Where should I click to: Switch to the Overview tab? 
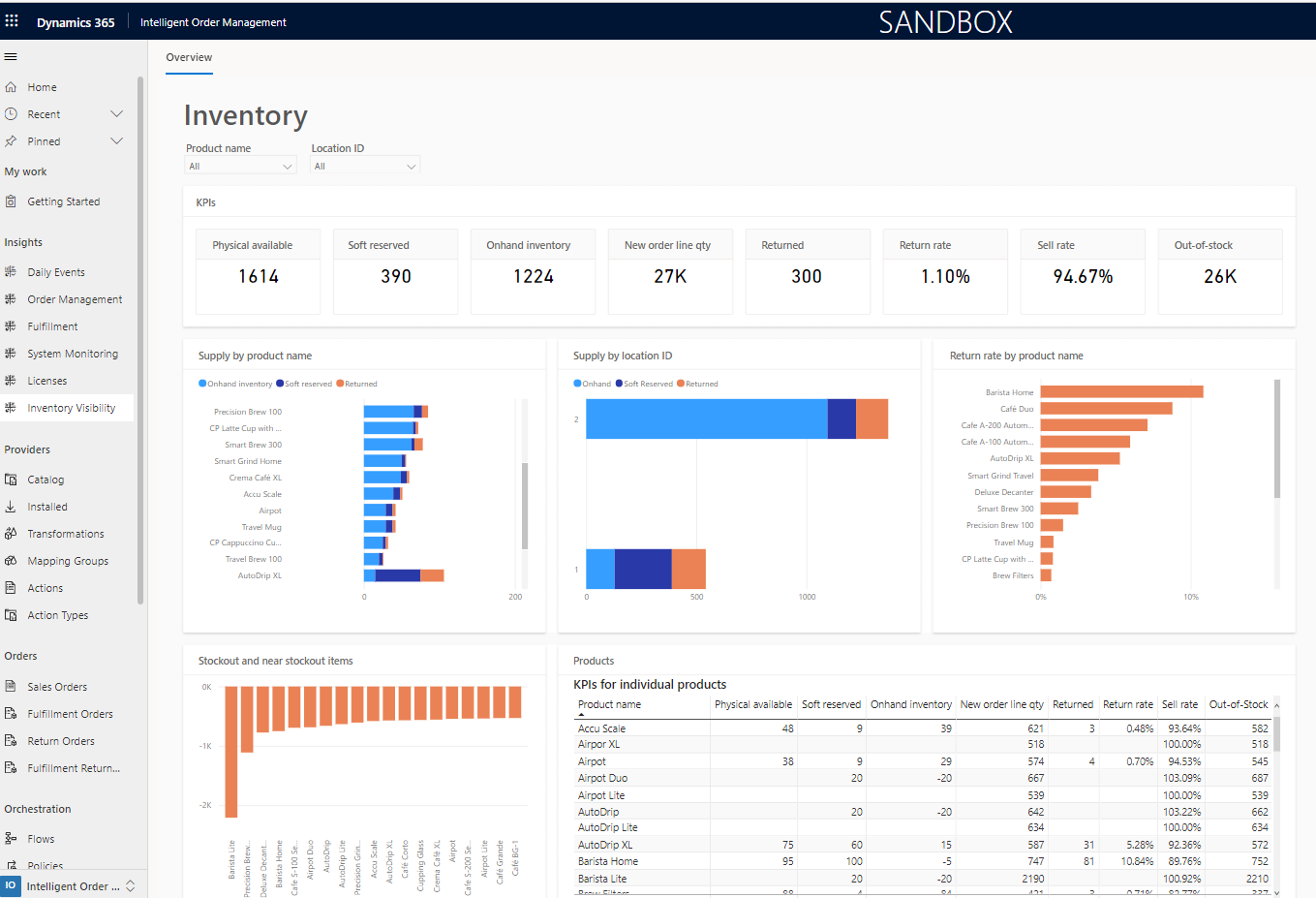point(188,58)
